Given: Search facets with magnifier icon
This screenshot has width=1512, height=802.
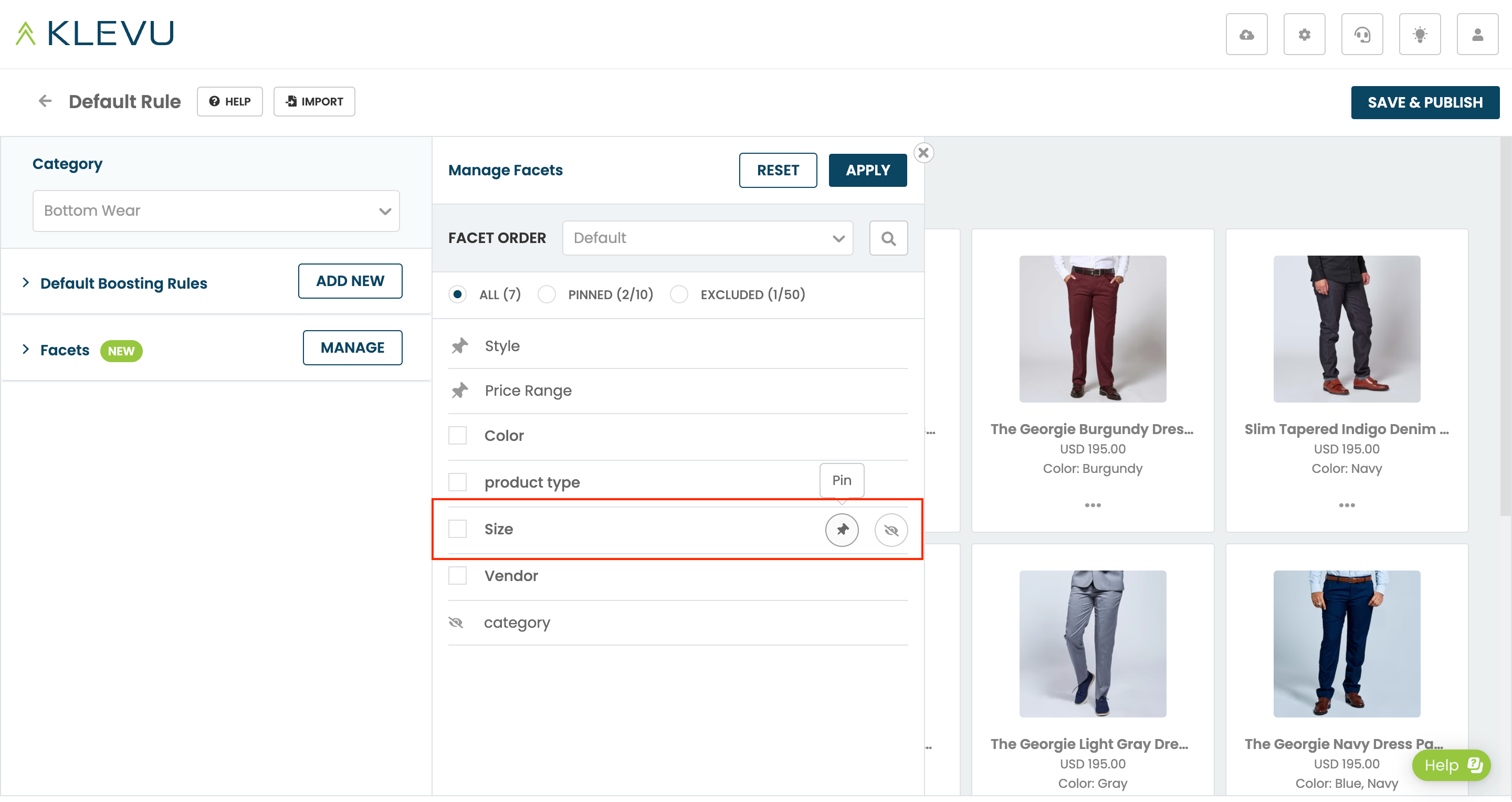Looking at the screenshot, I should coord(888,238).
